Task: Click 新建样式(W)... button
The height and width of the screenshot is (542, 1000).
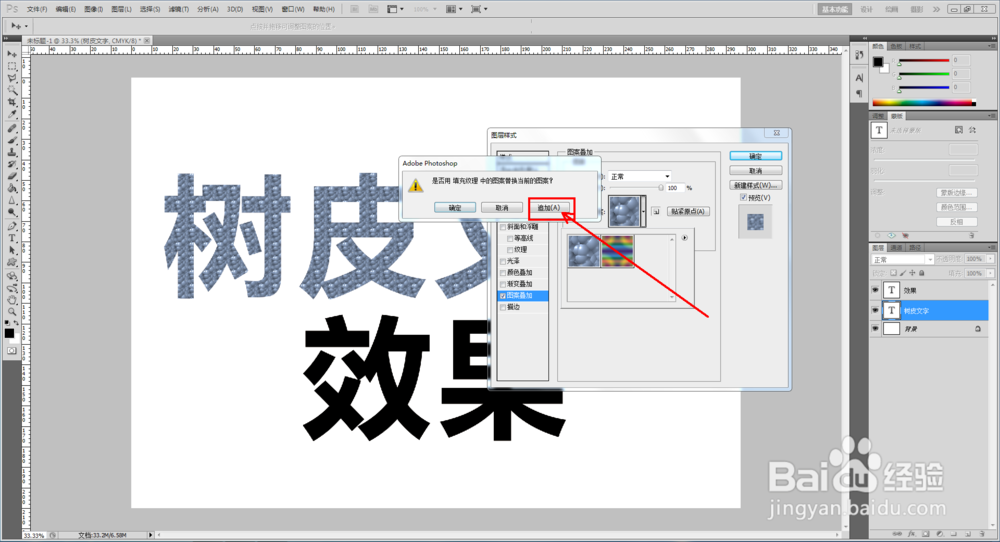Action: [x=756, y=186]
